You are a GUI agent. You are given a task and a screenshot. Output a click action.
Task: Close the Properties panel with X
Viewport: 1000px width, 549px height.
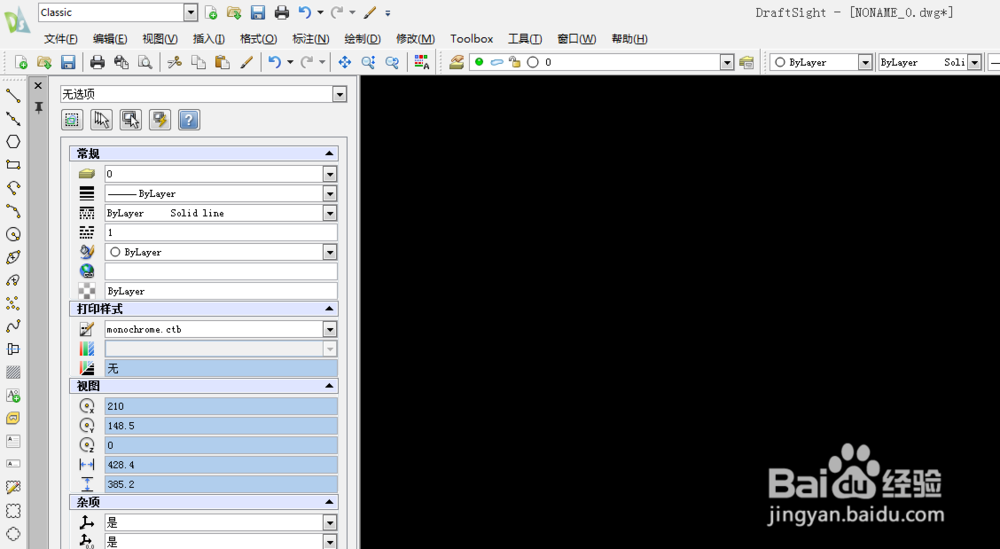(x=38, y=85)
